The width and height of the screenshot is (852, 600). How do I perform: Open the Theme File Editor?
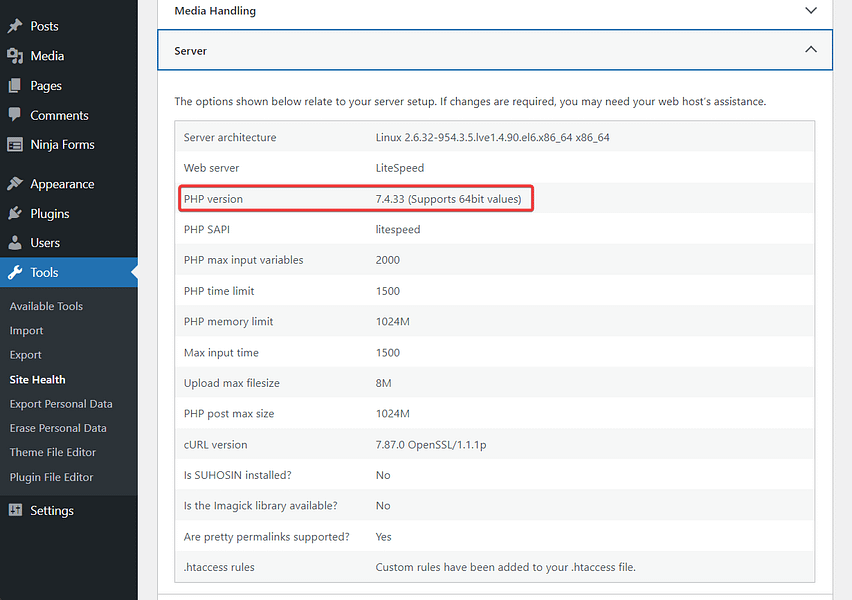click(x=55, y=452)
